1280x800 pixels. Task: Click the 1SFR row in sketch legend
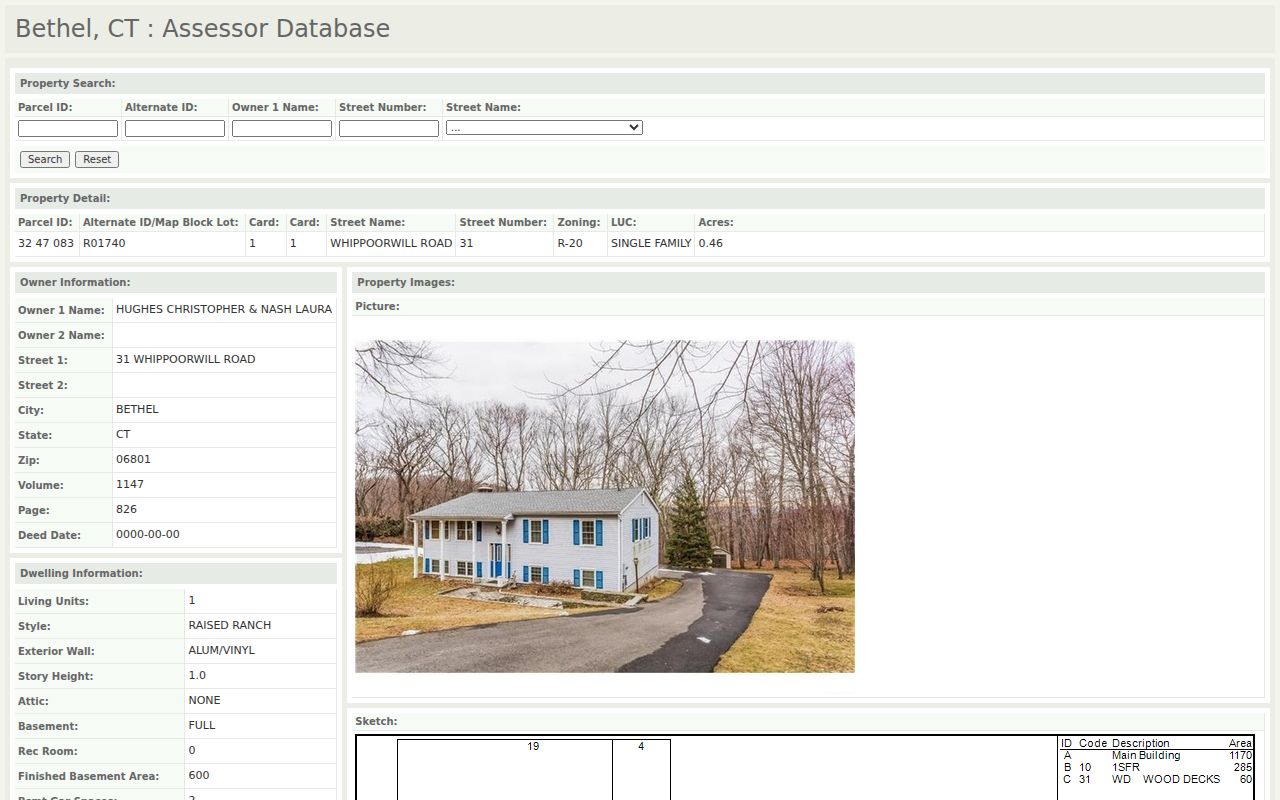coord(1156,768)
